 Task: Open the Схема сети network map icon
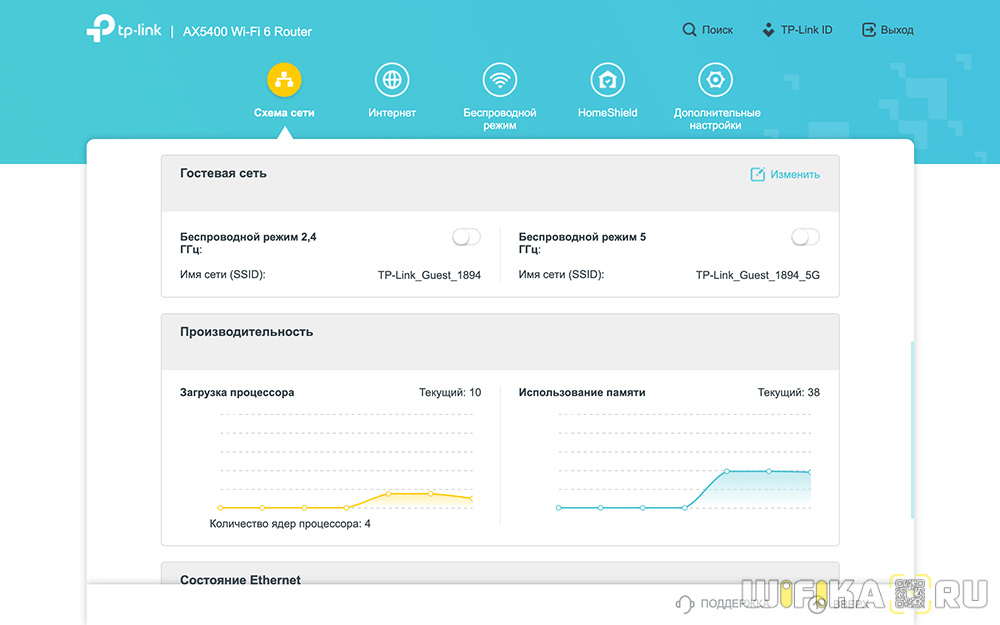click(284, 80)
